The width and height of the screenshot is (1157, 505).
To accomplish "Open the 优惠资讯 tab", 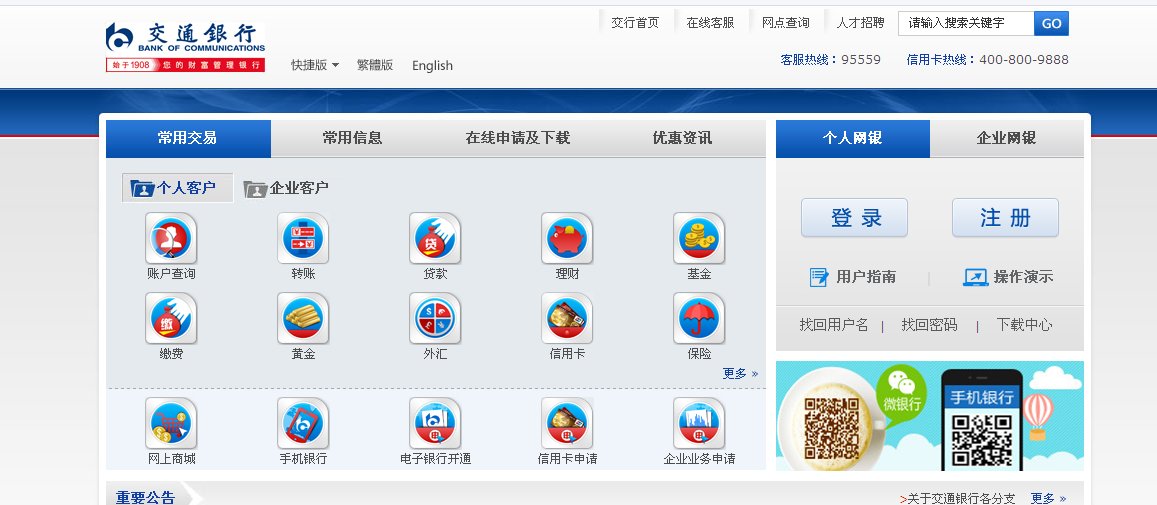I will click(x=683, y=138).
